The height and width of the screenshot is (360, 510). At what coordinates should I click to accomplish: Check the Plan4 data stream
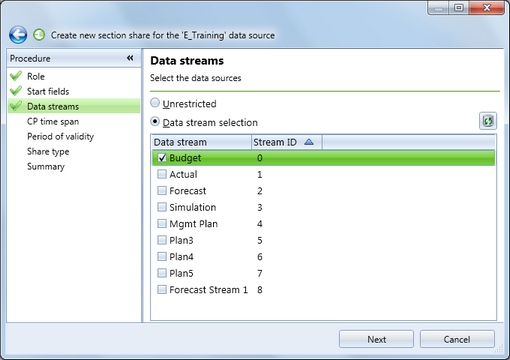click(162, 256)
